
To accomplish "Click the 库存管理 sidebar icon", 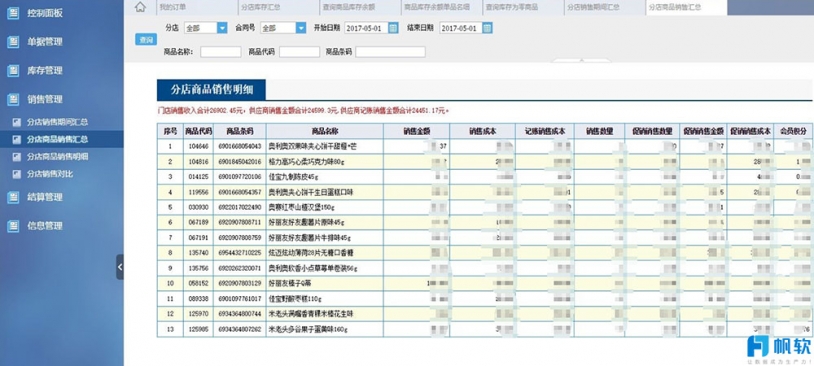I will tap(13, 71).
